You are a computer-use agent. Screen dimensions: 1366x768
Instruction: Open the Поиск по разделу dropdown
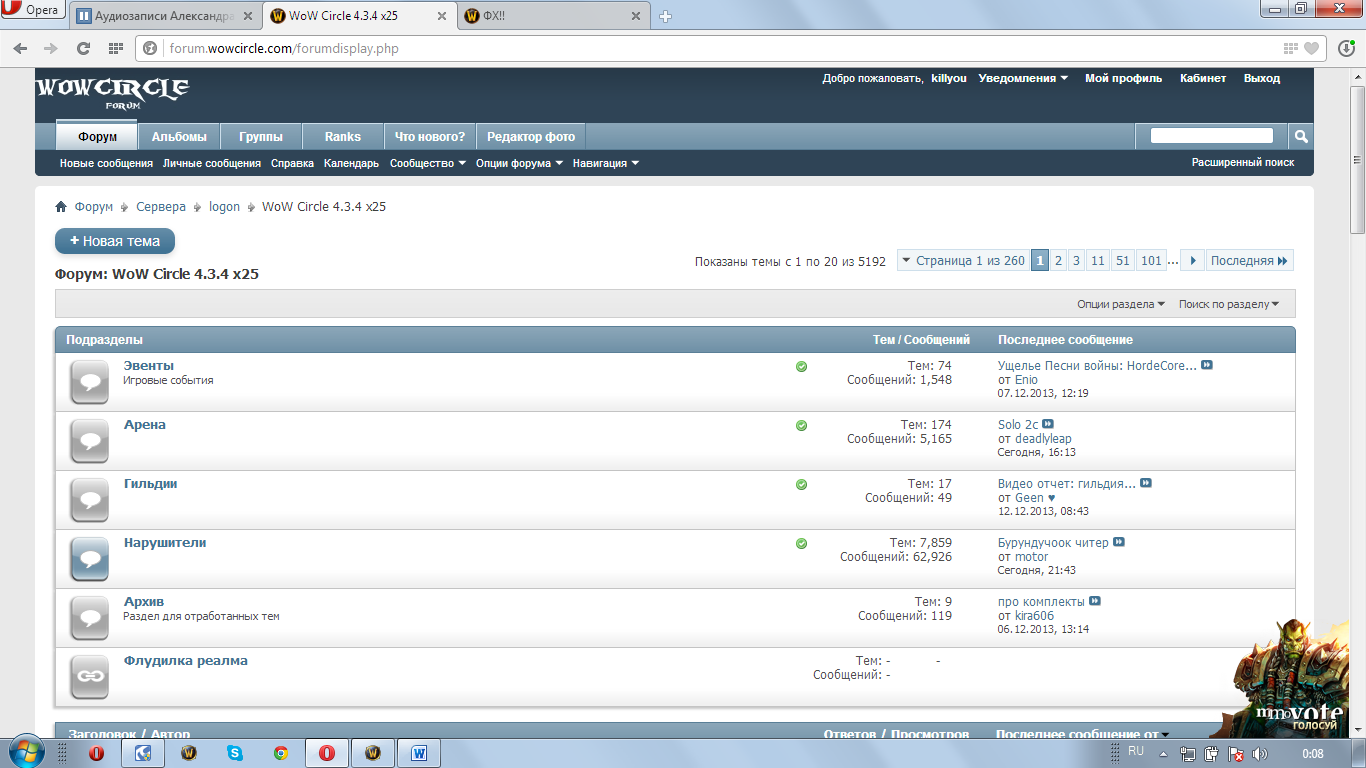point(1229,304)
